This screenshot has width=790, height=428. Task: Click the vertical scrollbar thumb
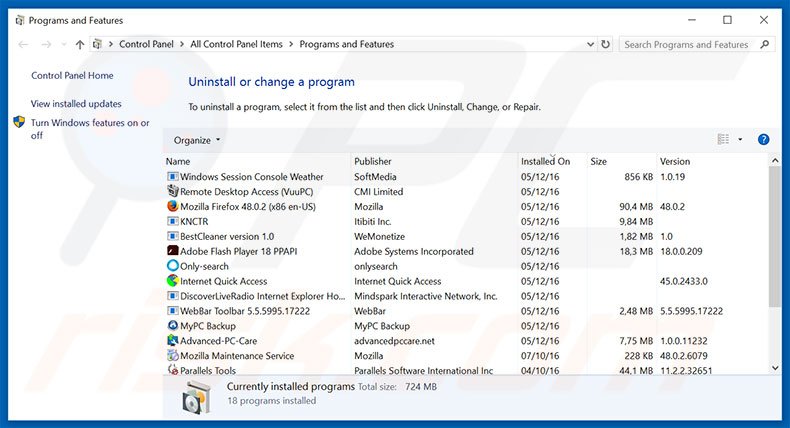point(775,236)
